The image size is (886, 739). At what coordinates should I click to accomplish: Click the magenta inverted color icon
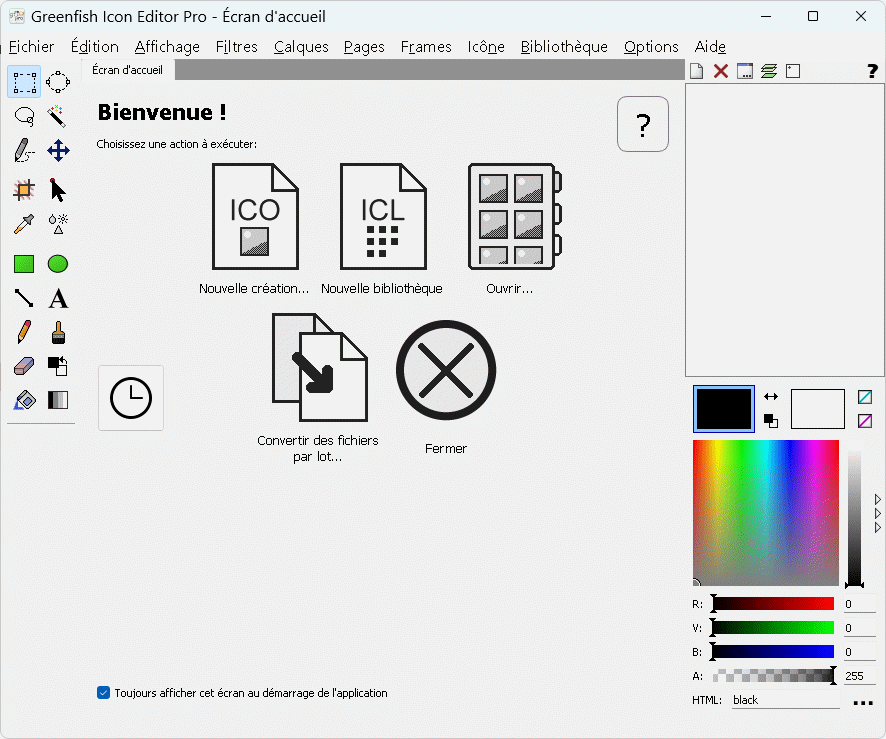[865, 421]
